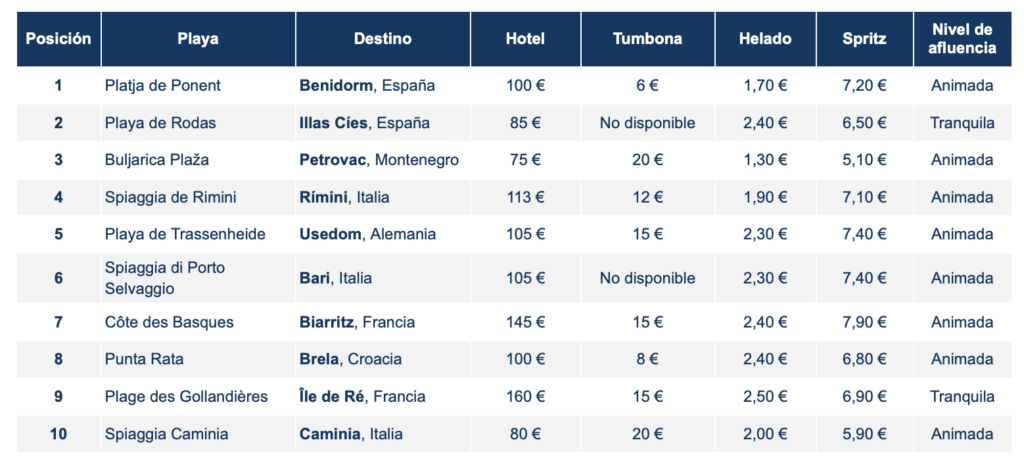
Task: Select the Benidorm, España destination
Action: click(x=367, y=86)
